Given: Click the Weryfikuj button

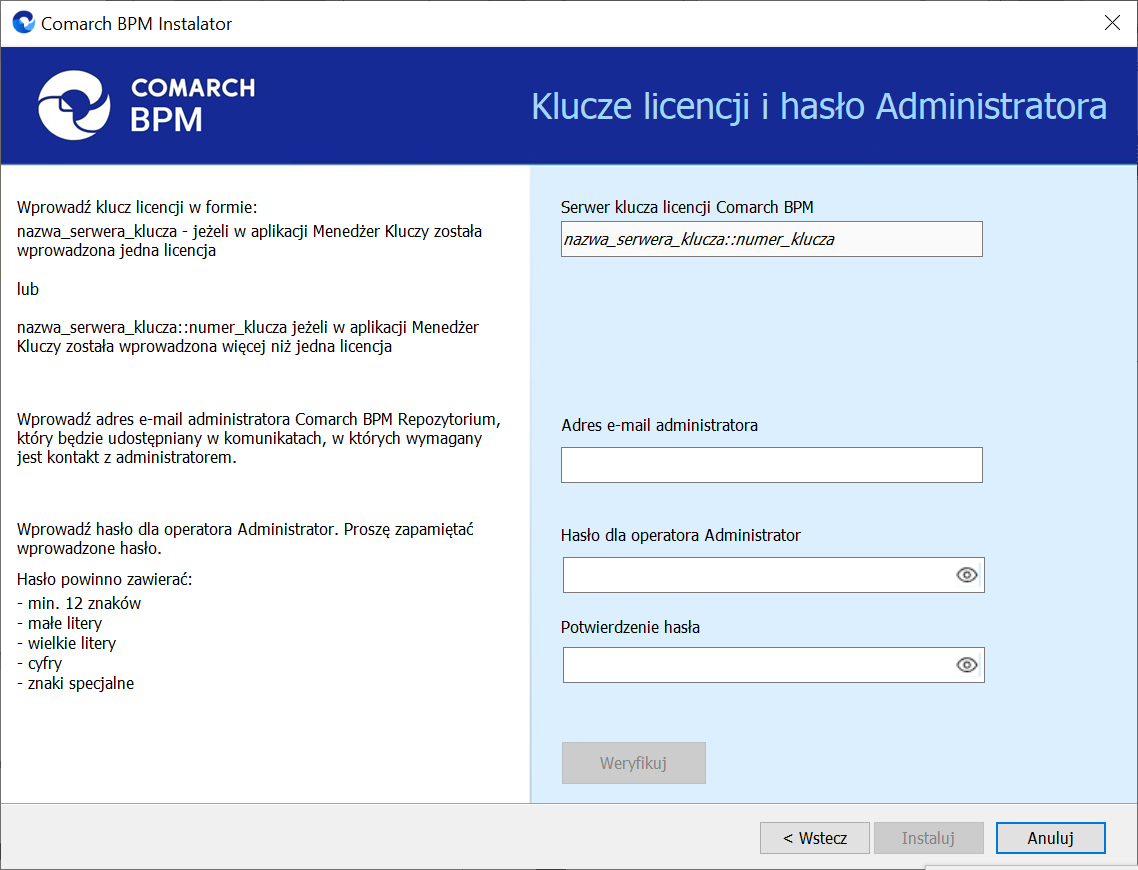Looking at the screenshot, I should click(x=634, y=763).
